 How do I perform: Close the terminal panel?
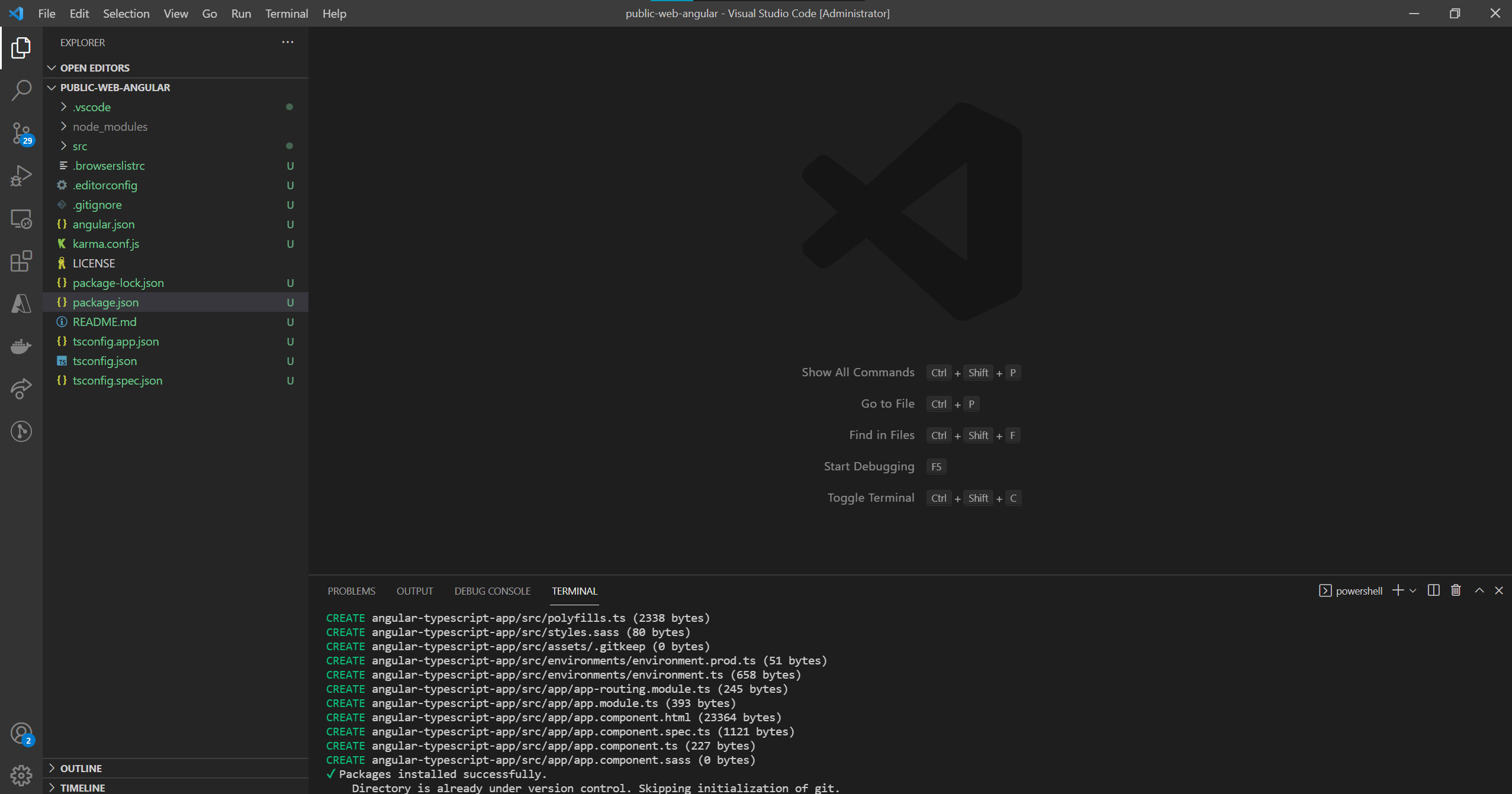pyautogui.click(x=1499, y=590)
